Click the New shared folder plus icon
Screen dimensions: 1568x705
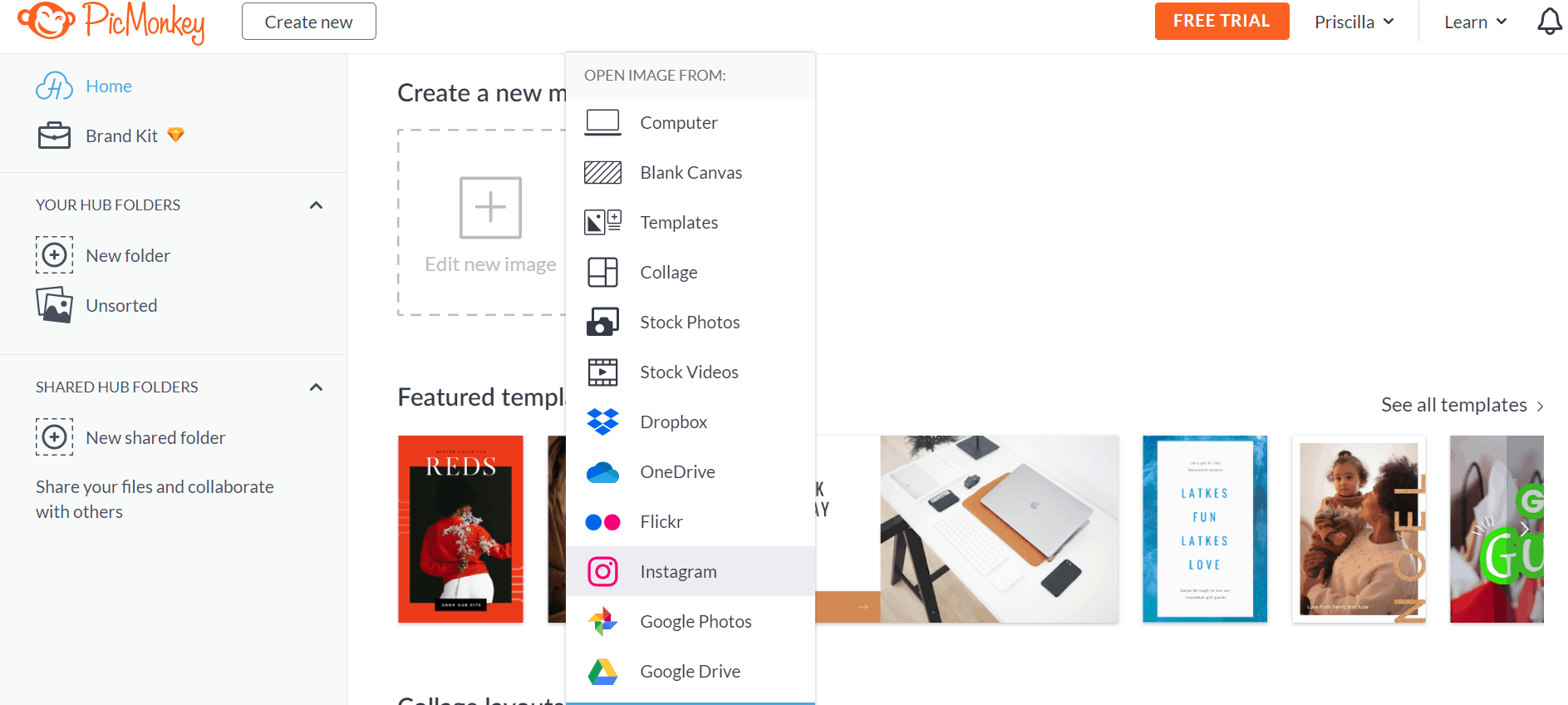[54, 437]
